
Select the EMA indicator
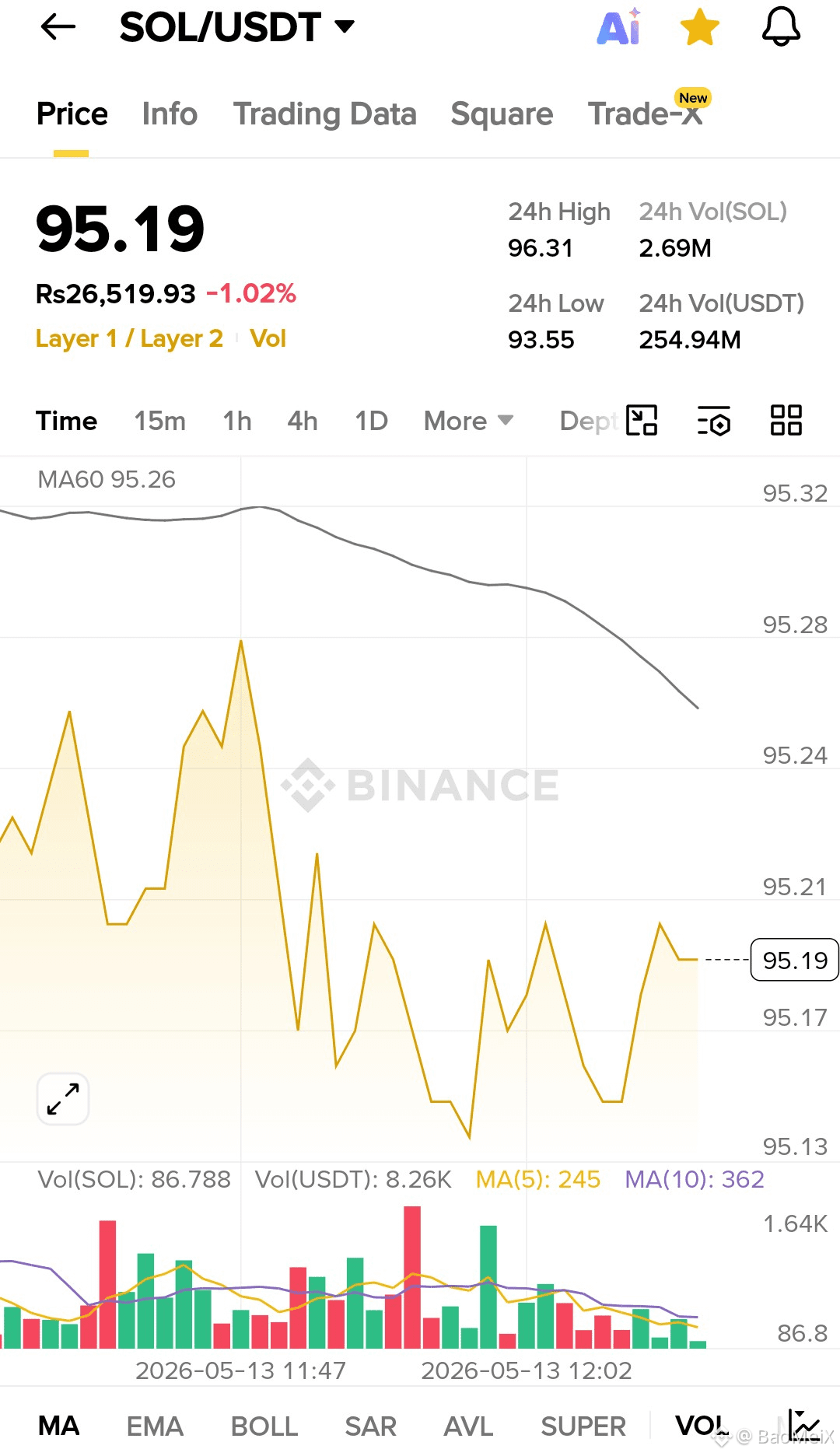[x=155, y=1426]
